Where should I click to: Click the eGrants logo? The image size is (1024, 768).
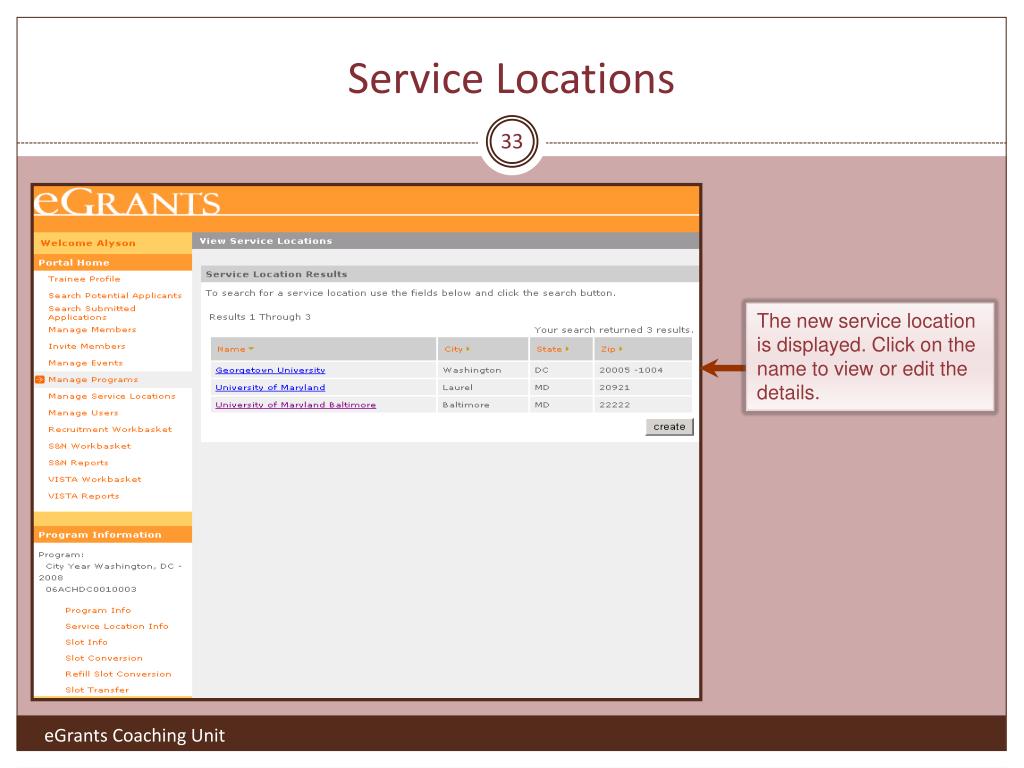click(x=127, y=202)
